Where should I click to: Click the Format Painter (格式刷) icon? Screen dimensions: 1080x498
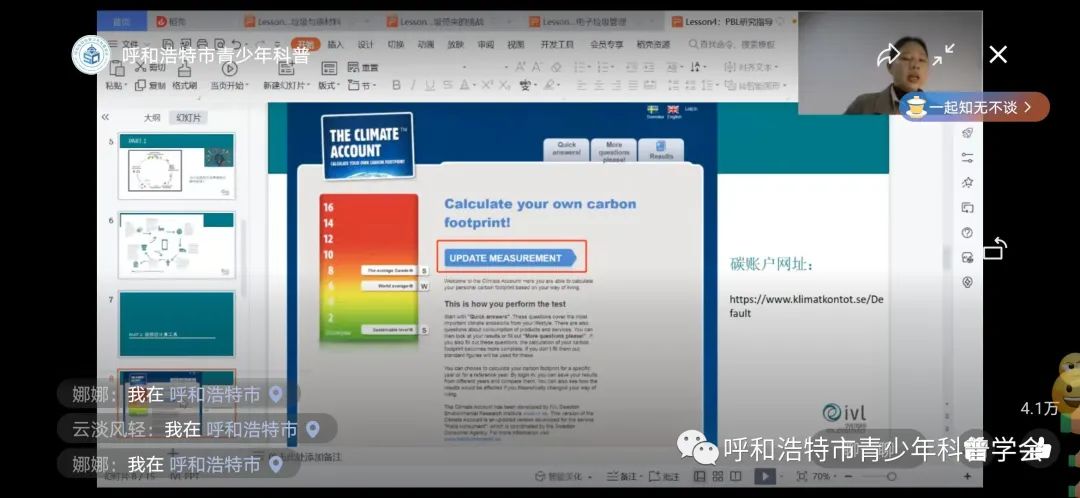(184, 86)
